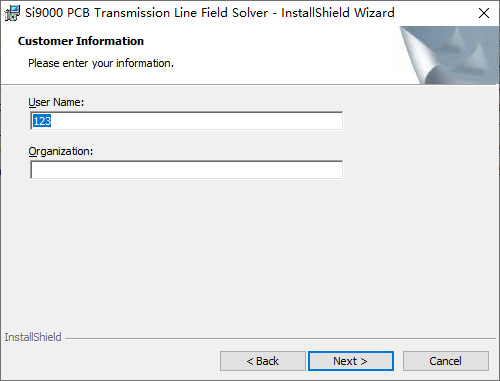Click the Organization label
Image resolution: width=500 pixels, height=381 pixels.
pos(61,151)
